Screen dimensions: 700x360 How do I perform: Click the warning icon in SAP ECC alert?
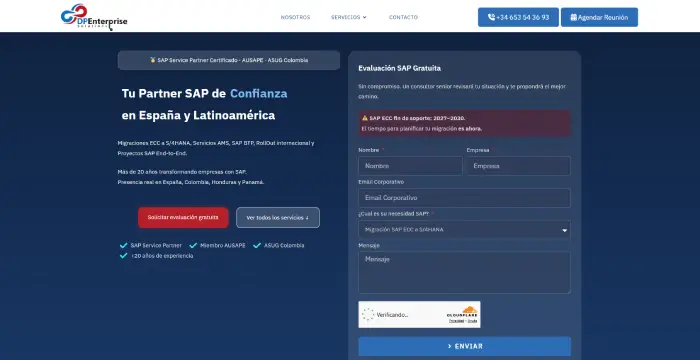click(365, 118)
